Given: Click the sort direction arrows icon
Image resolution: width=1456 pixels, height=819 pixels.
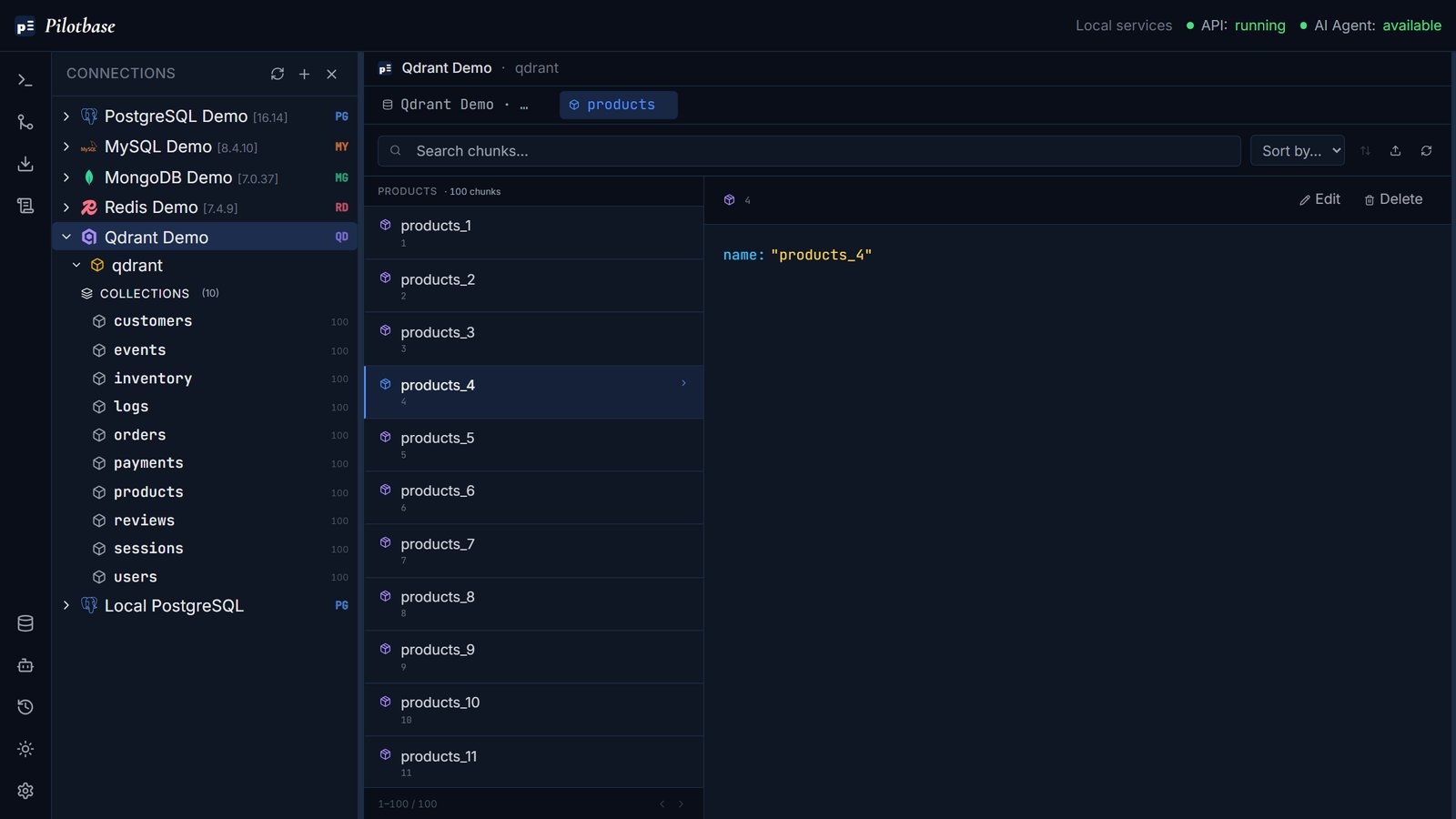Looking at the screenshot, I should pyautogui.click(x=1365, y=151).
